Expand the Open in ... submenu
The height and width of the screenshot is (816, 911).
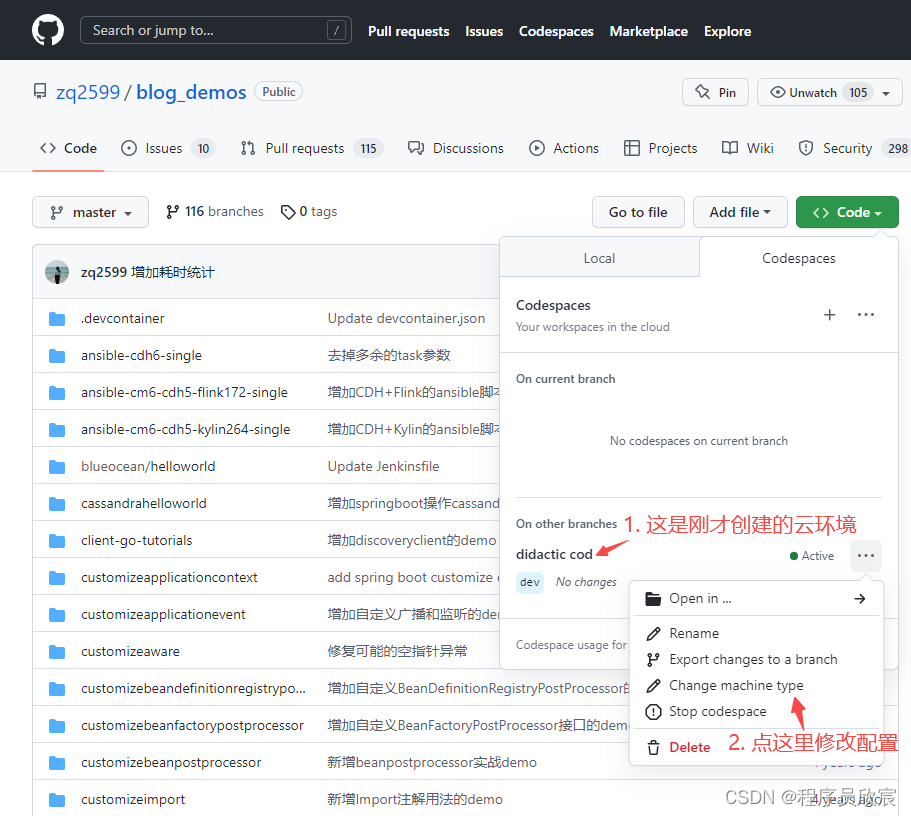(756, 599)
